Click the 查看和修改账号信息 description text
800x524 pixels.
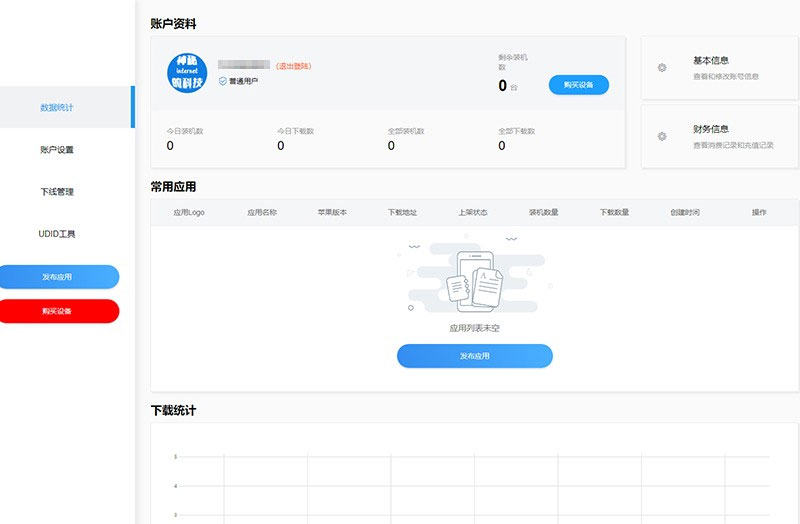click(x=726, y=77)
